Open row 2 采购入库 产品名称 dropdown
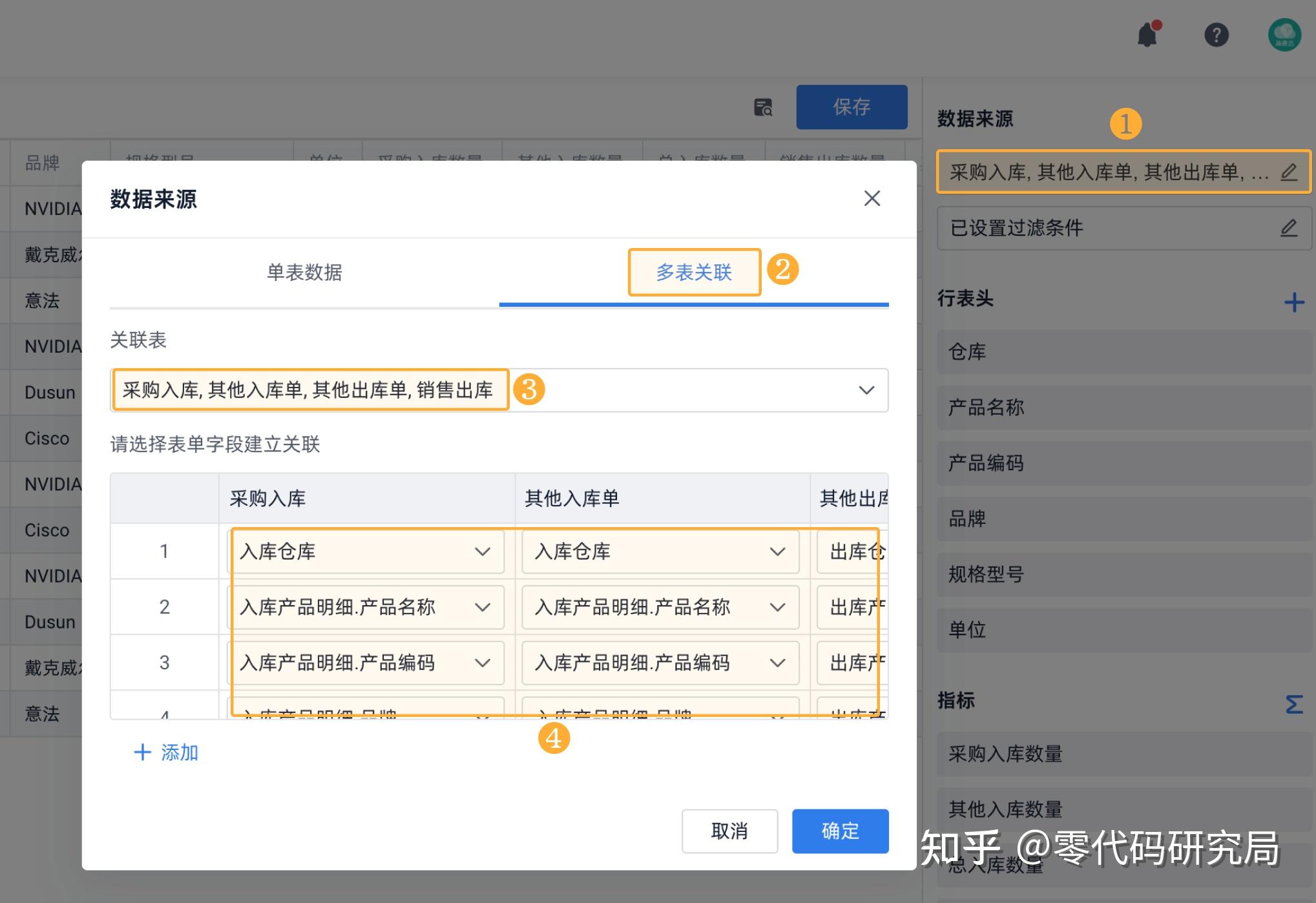 point(366,607)
